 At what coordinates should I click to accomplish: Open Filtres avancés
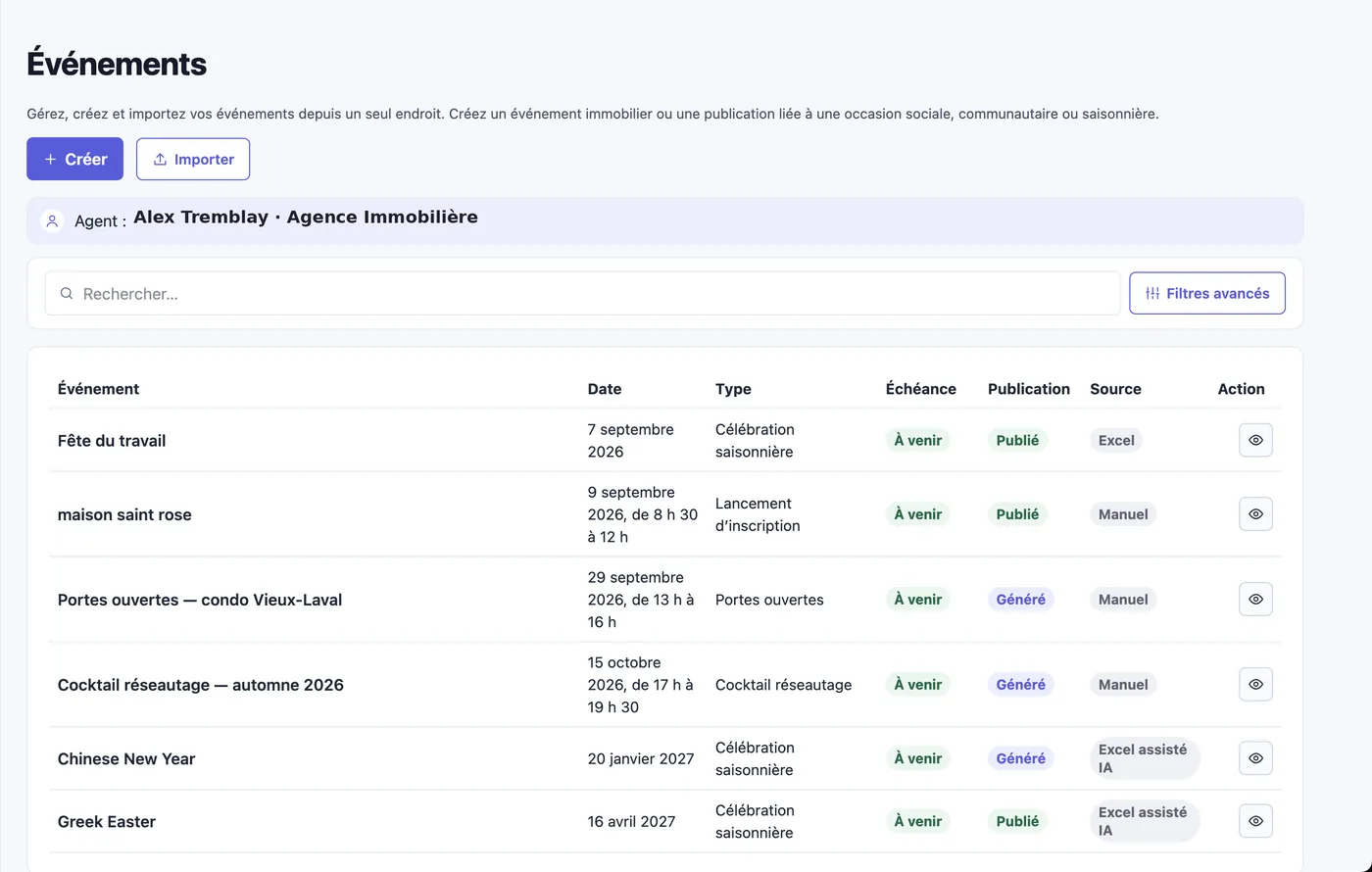pyautogui.click(x=1207, y=293)
